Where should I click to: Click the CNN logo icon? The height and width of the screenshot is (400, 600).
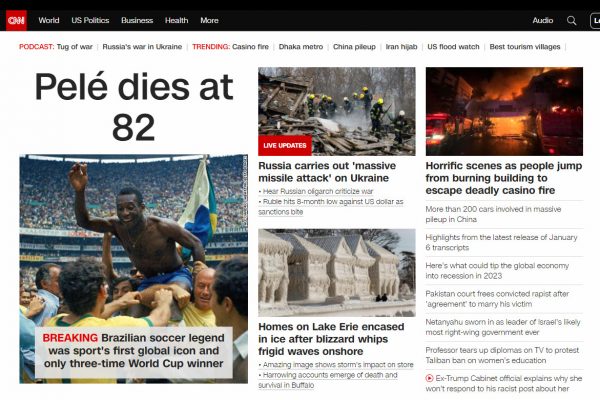[16, 20]
